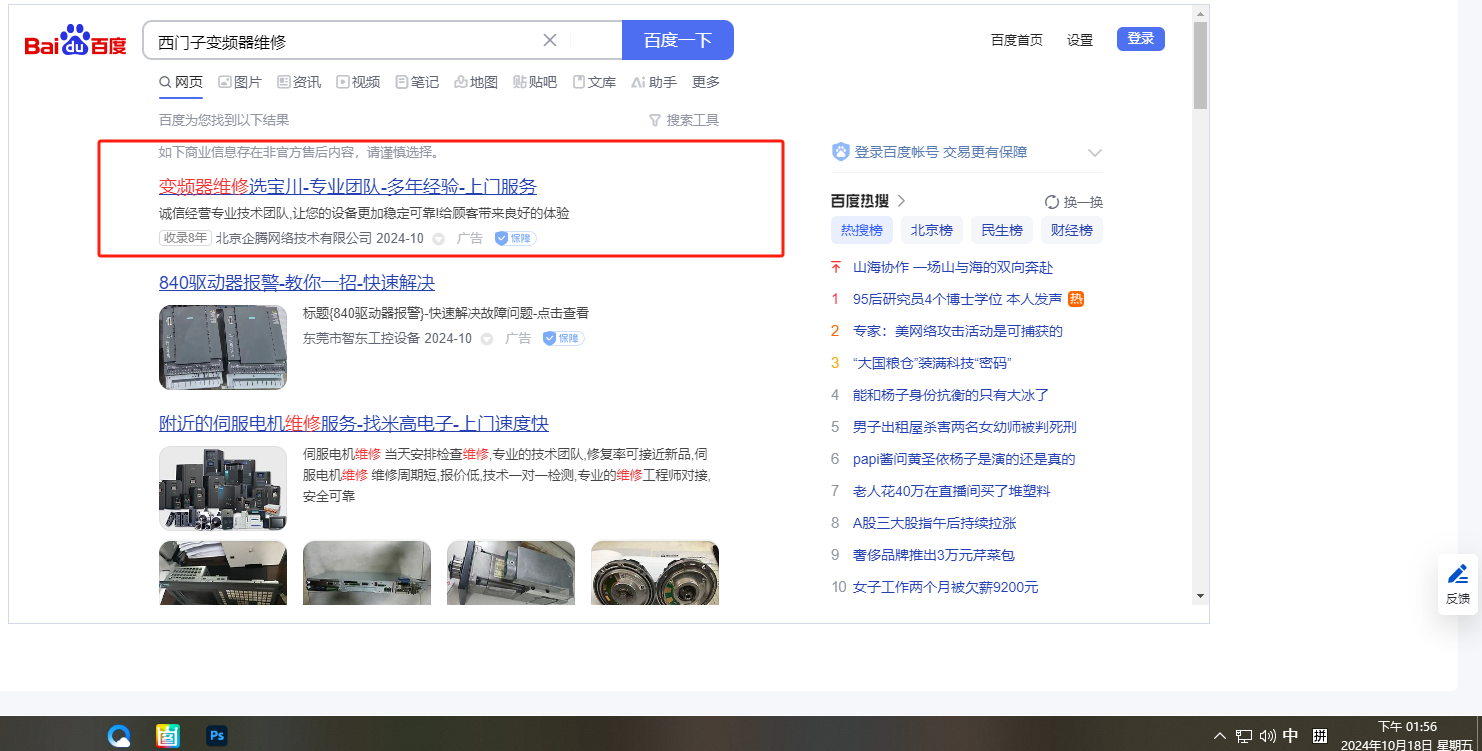Viewport: 1482px width, 751px height.
Task: Click the page vertical scrollbar thumb
Action: (1201, 64)
